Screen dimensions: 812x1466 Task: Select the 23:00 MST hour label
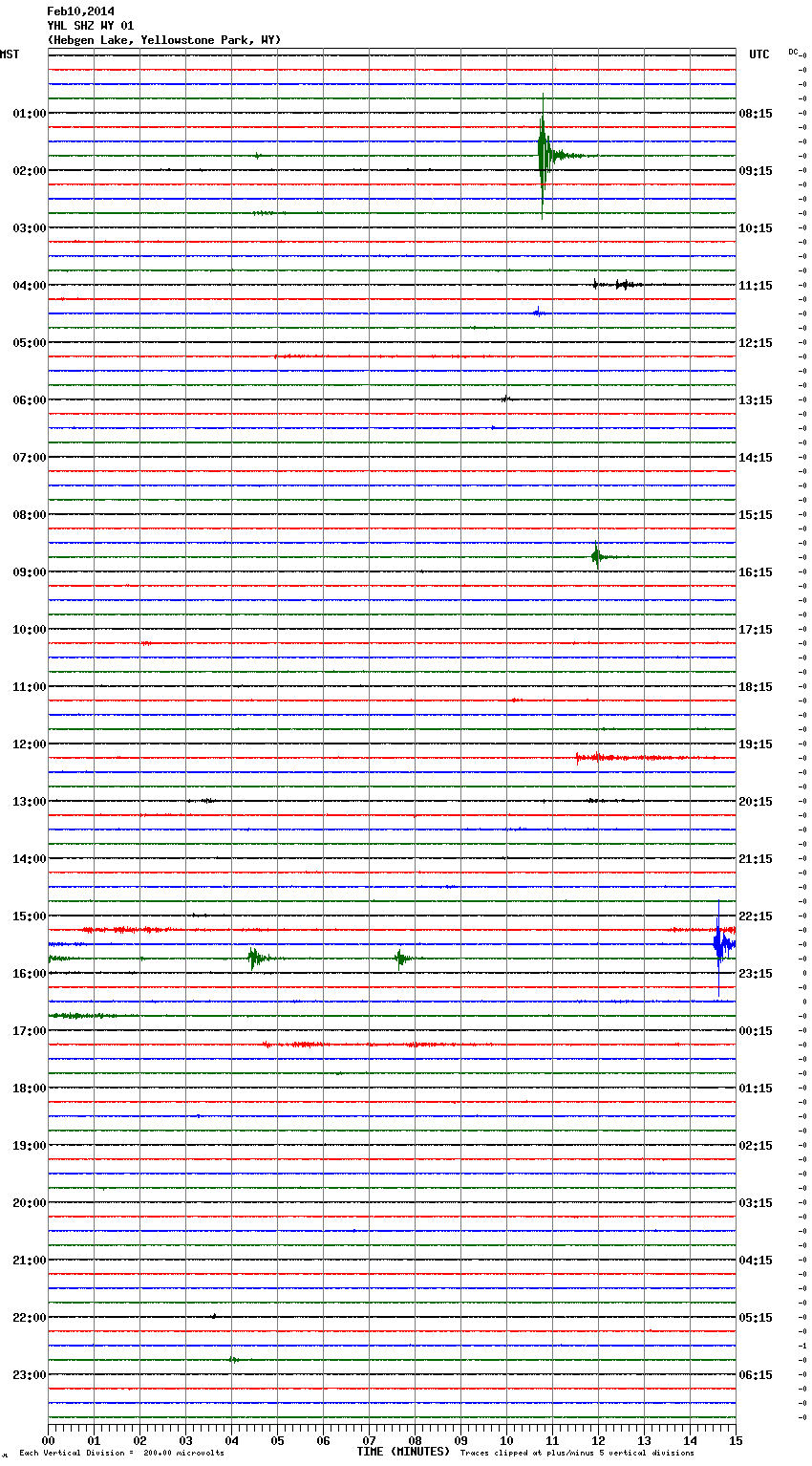30,1375
